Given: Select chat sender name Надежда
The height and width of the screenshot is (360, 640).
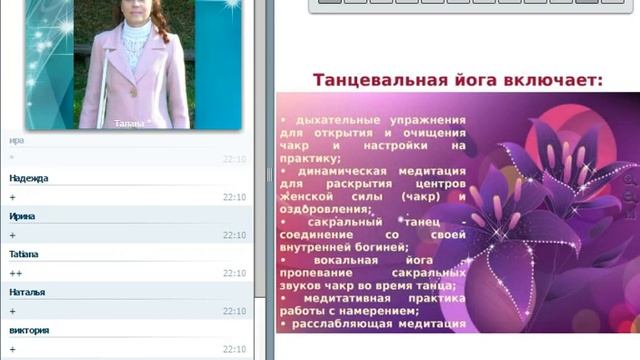Looking at the screenshot, I should tap(29, 178).
